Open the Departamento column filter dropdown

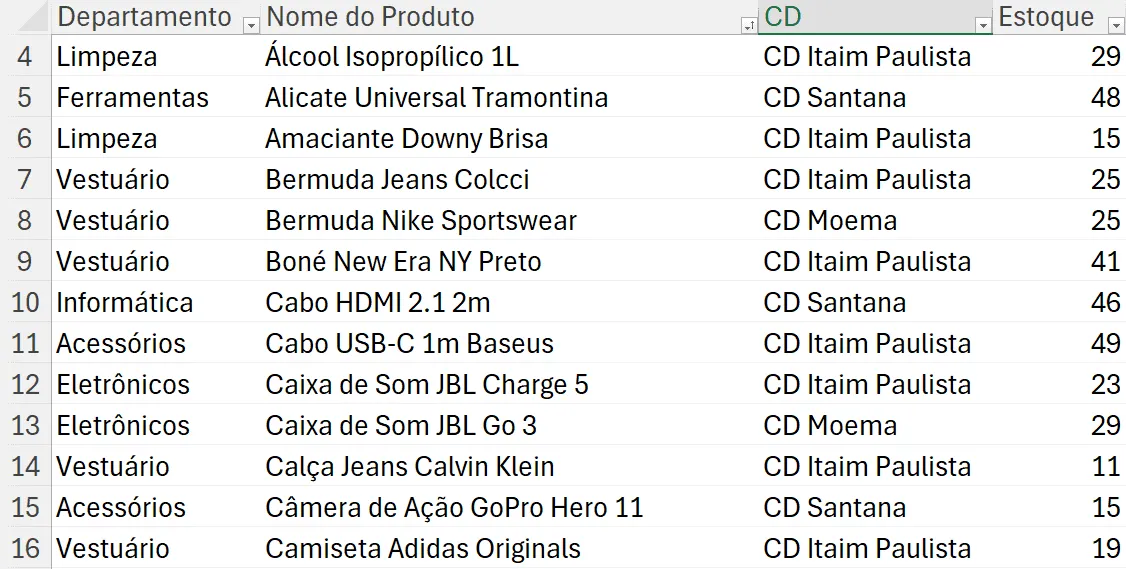pyautogui.click(x=251, y=25)
